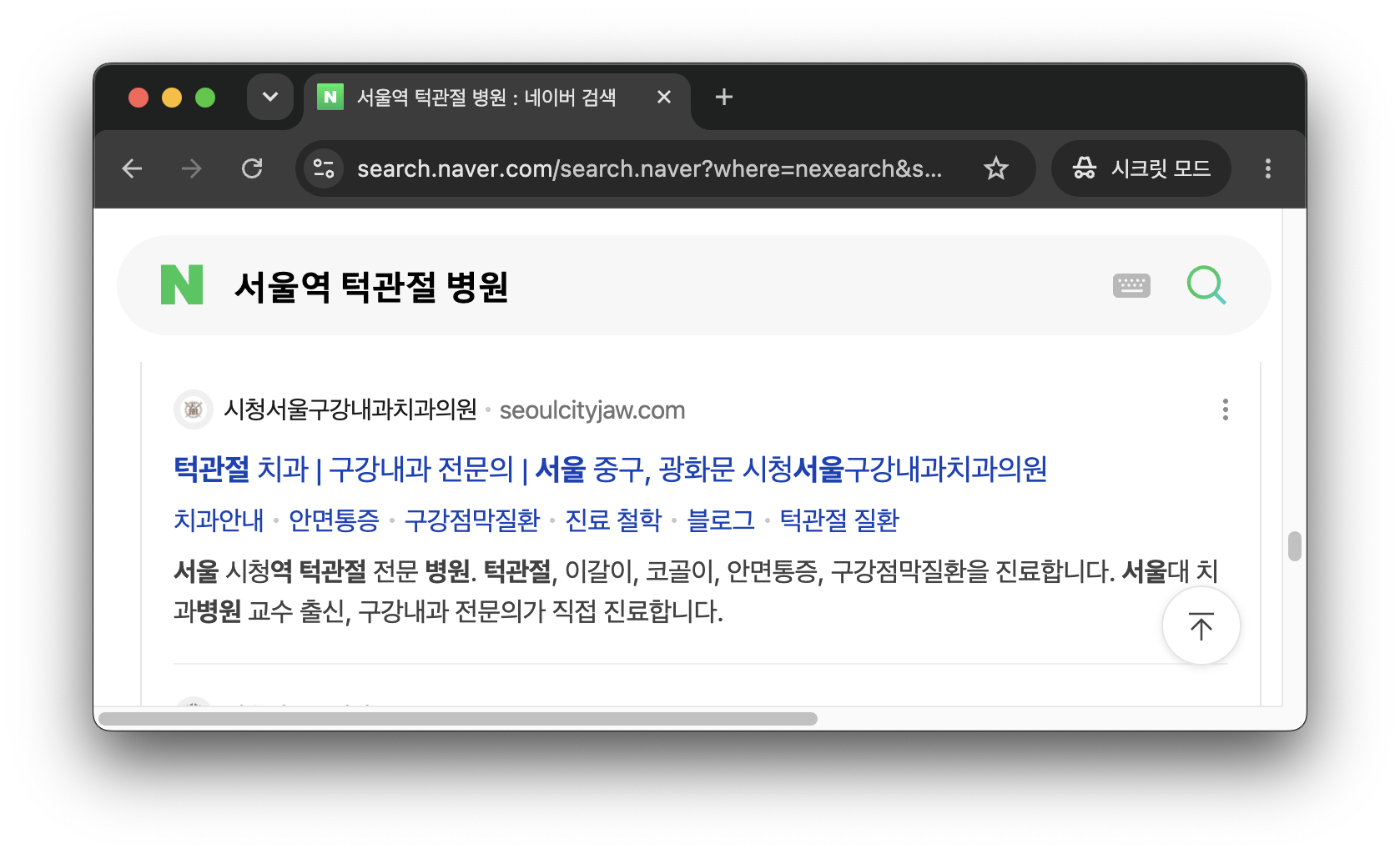Click the Naver green N logo
Image resolution: width=1400 pixels, height=854 pixels.
(x=182, y=285)
